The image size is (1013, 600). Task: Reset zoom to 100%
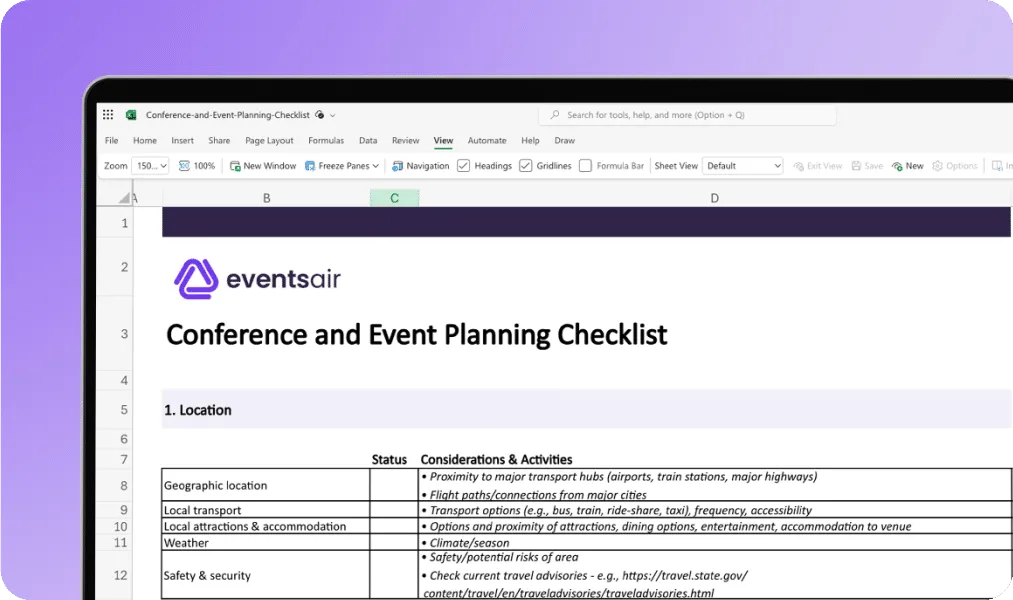pyautogui.click(x=196, y=166)
